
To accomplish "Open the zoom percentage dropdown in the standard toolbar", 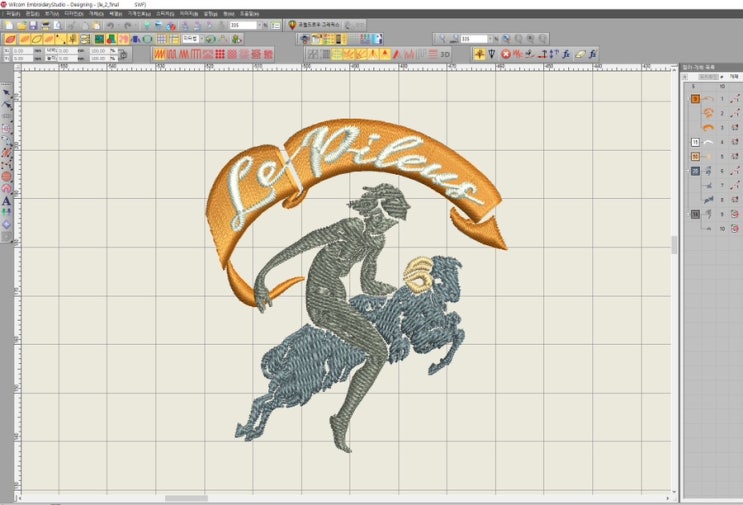I will 259,25.
